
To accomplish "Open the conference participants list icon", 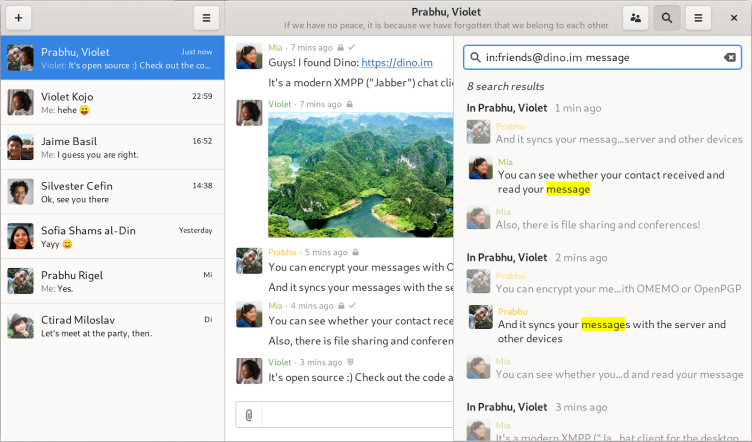I will tap(635, 18).
